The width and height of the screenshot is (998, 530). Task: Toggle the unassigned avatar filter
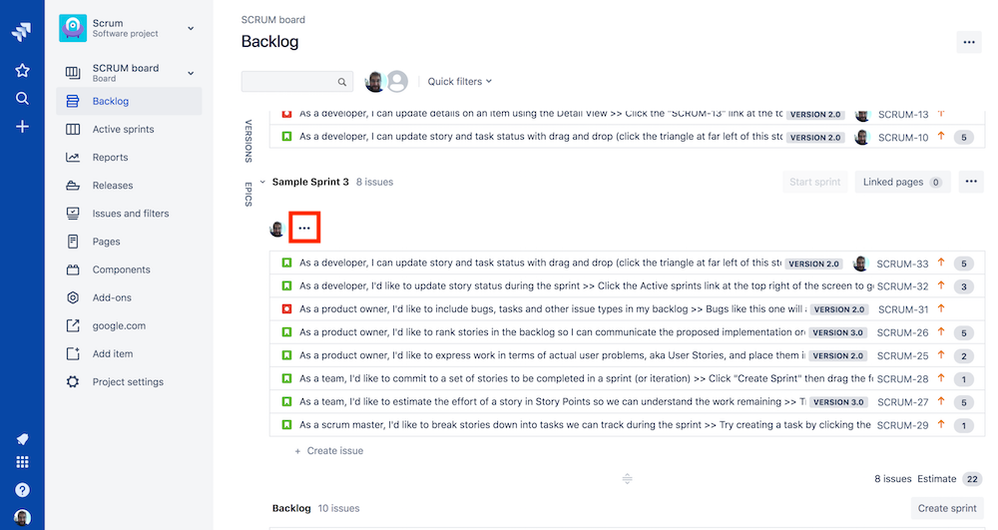coord(398,81)
